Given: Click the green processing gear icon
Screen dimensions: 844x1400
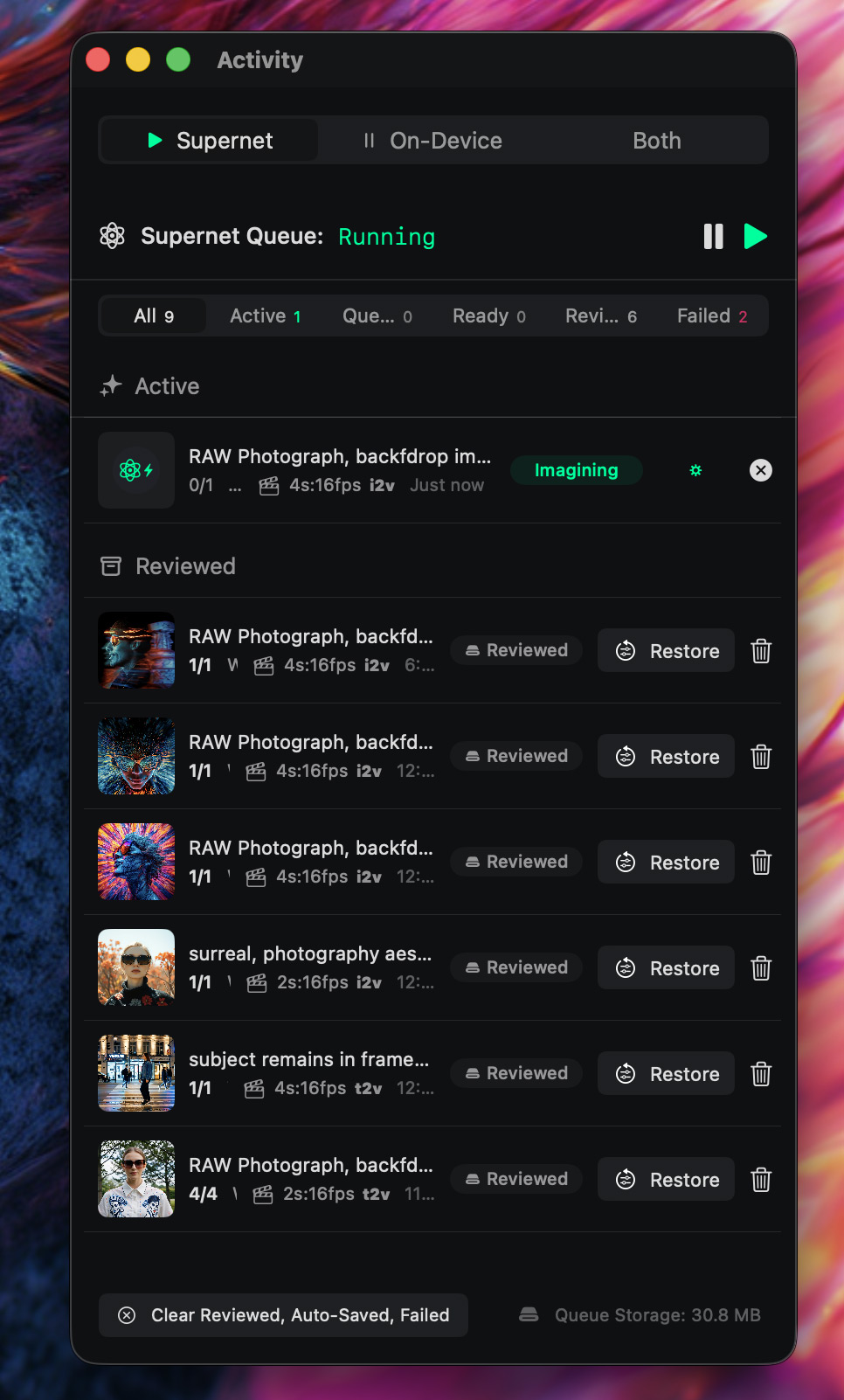Looking at the screenshot, I should click(695, 470).
